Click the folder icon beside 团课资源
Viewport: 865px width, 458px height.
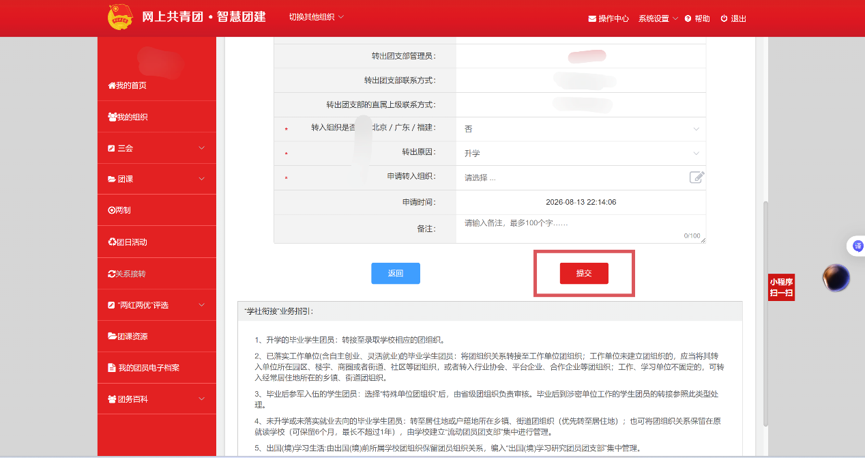[112, 336]
